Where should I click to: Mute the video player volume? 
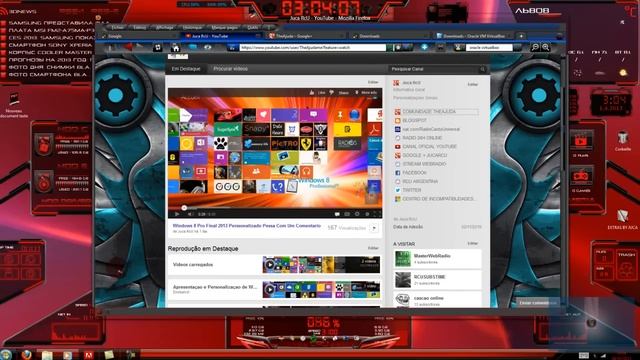[x=190, y=214]
